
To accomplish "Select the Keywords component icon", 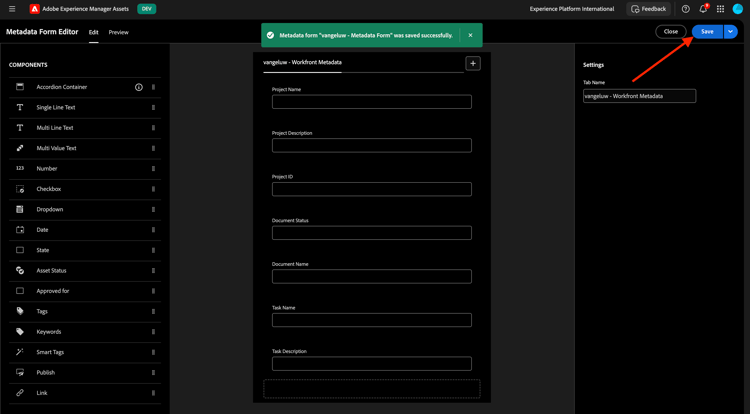I will [x=20, y=331].
